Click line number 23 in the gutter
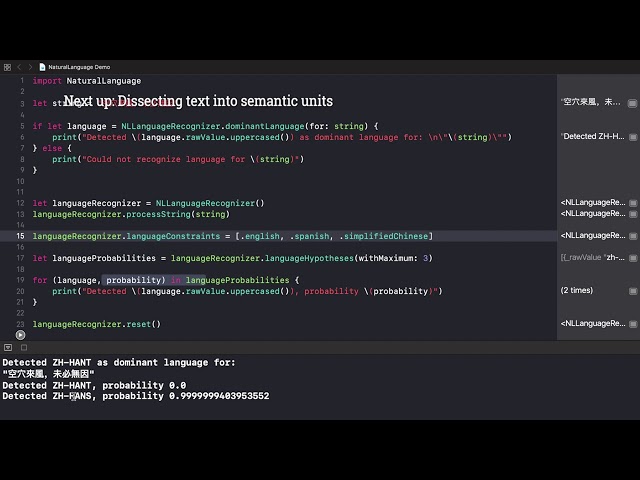Viewport: 640px width, 480px height. click(20, 324)
